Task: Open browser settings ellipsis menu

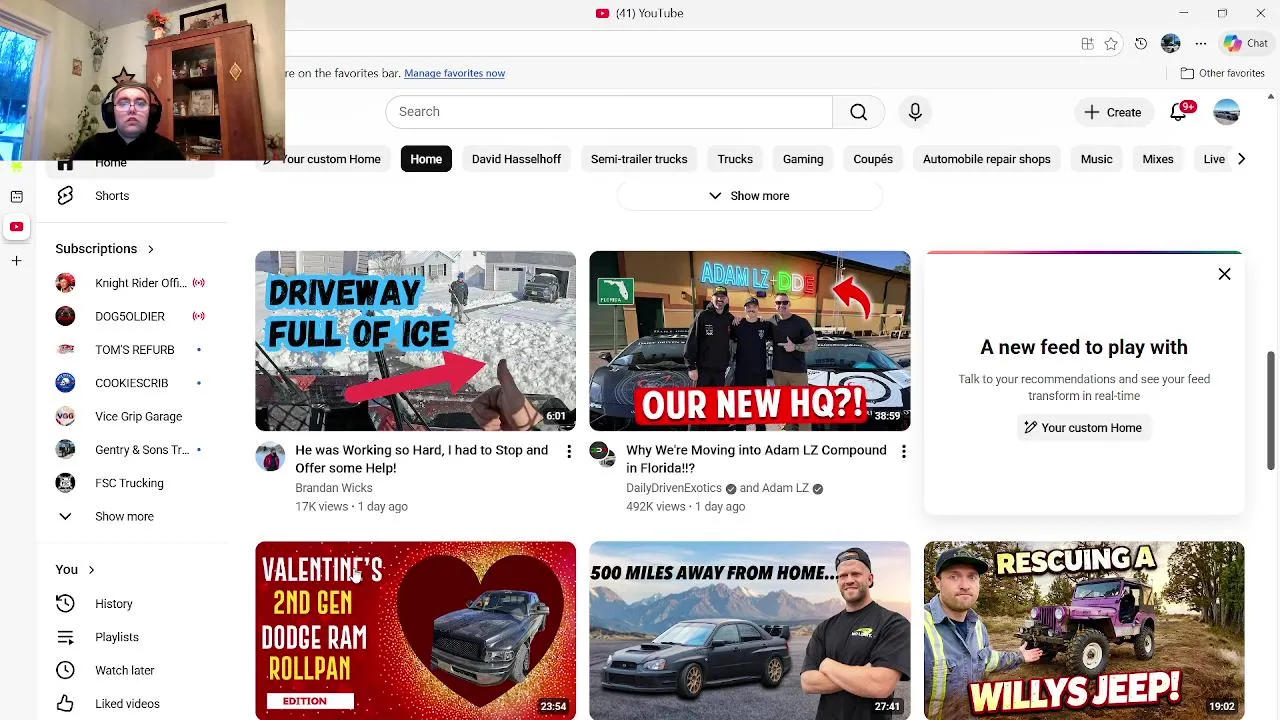Action: 1201,44
